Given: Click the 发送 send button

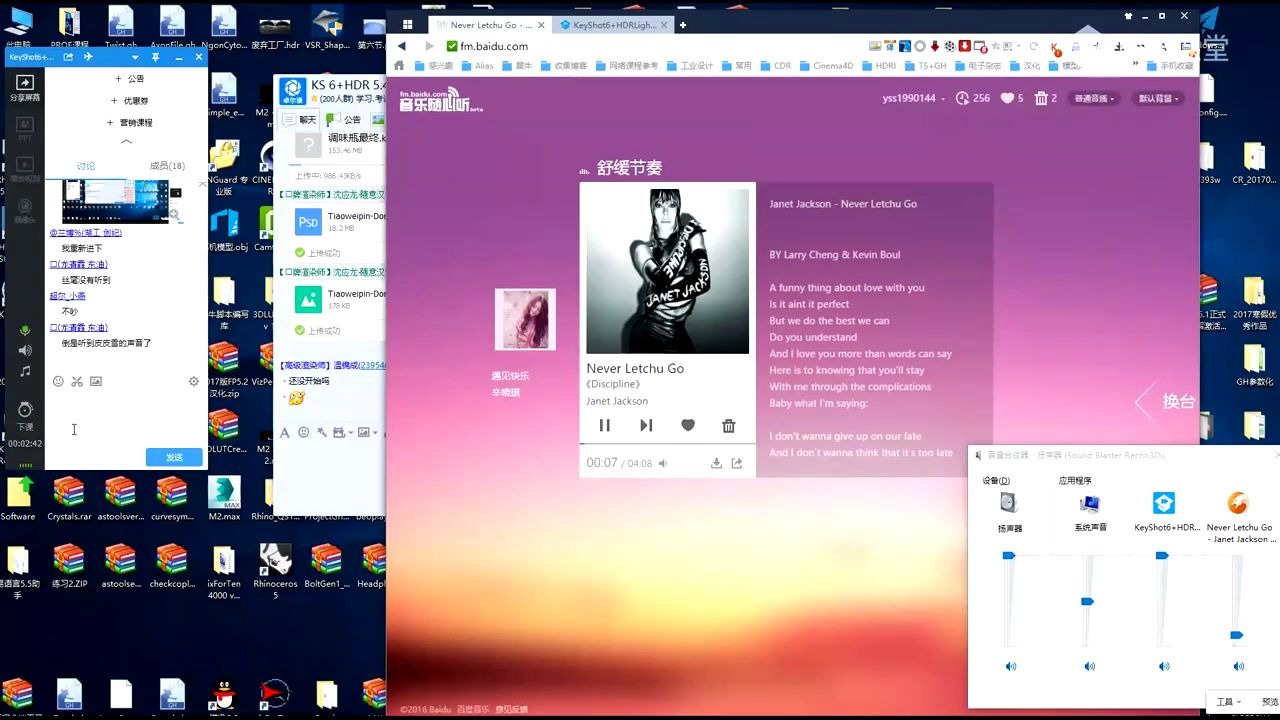Looking at the screenshot, I should [174, 457].
